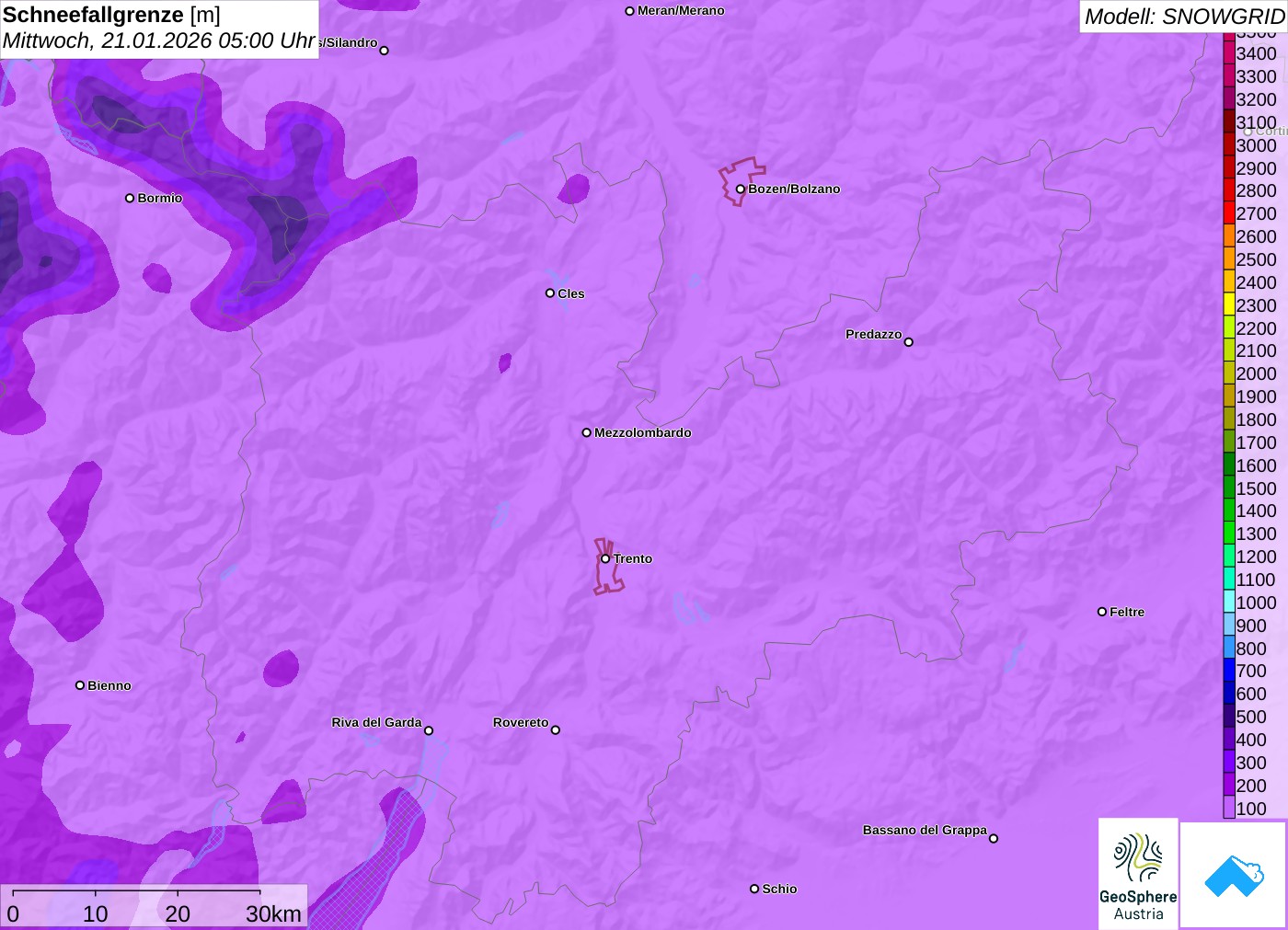This screenshot has height=930, width=1288.
Task: Click the 2000 legend value
Action: 1256,373
